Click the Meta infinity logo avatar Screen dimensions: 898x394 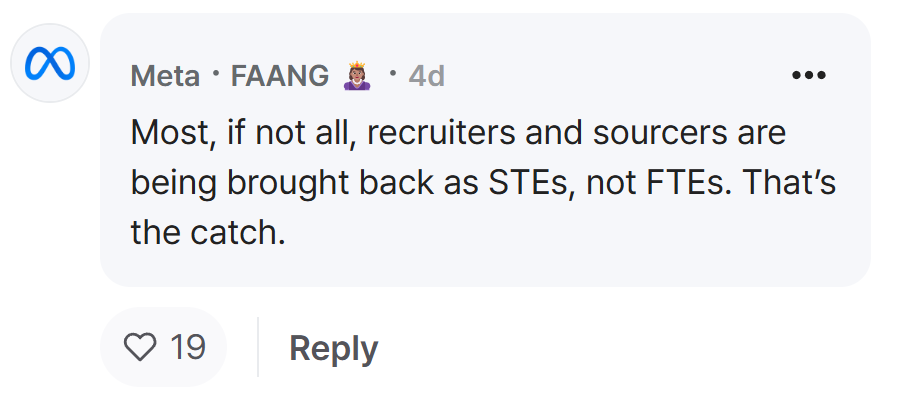(x=50, y=63)
